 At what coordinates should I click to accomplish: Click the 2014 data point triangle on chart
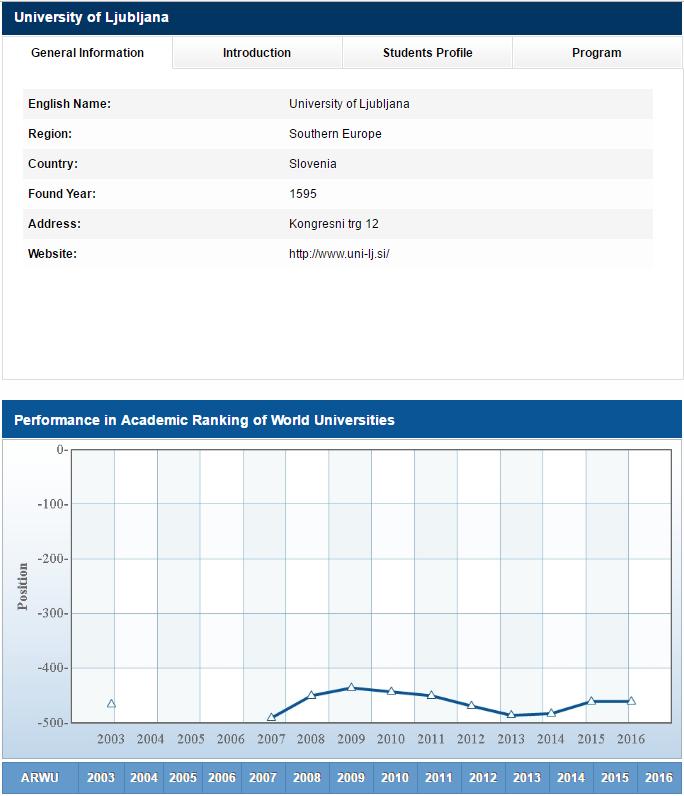click(x=551, y=713)
